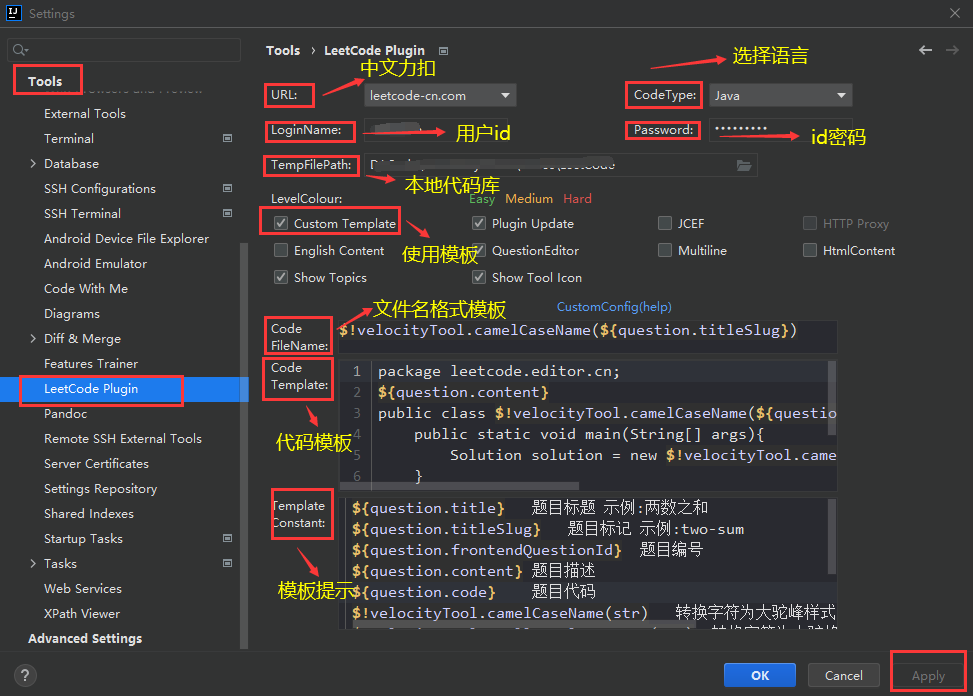Viewport: 973px width, 696px height.
Task: Click the Password input field
Action: click(780, 131)
